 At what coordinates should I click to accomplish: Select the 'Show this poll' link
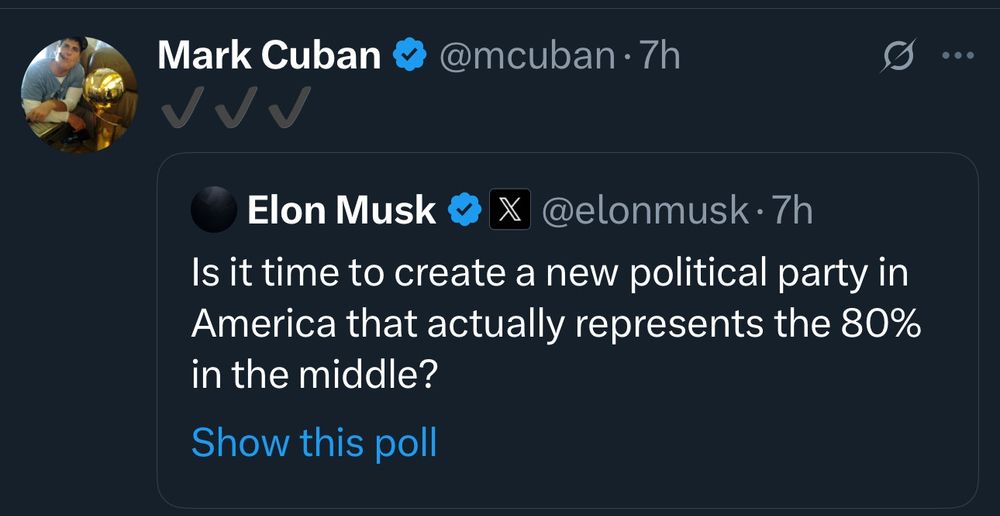click(x=314, y=441)
